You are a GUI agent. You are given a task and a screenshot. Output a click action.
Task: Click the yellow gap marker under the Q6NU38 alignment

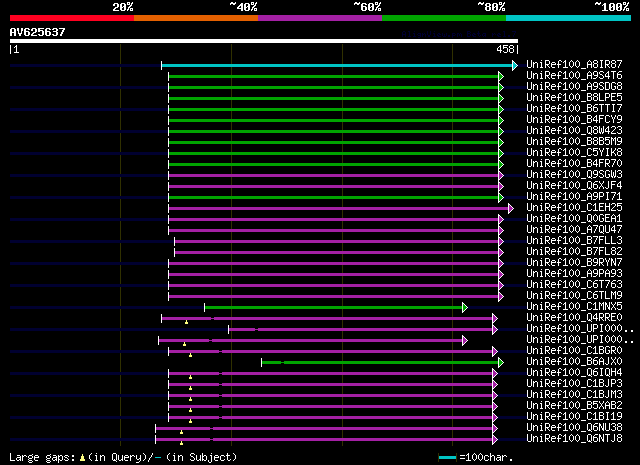point(182,432)
